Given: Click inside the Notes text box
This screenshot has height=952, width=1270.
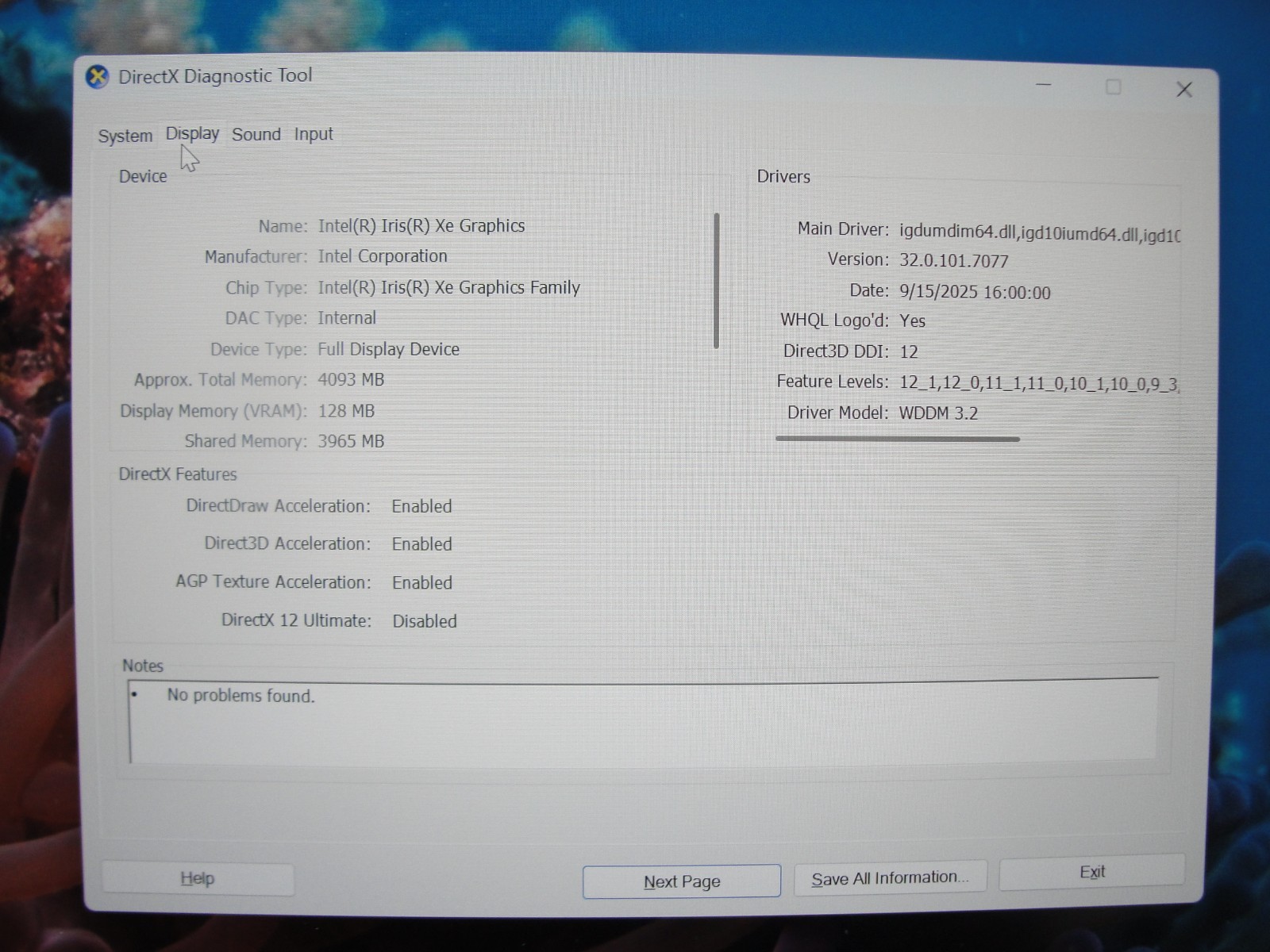Looking at the screenshot, I should click(643, 722).
